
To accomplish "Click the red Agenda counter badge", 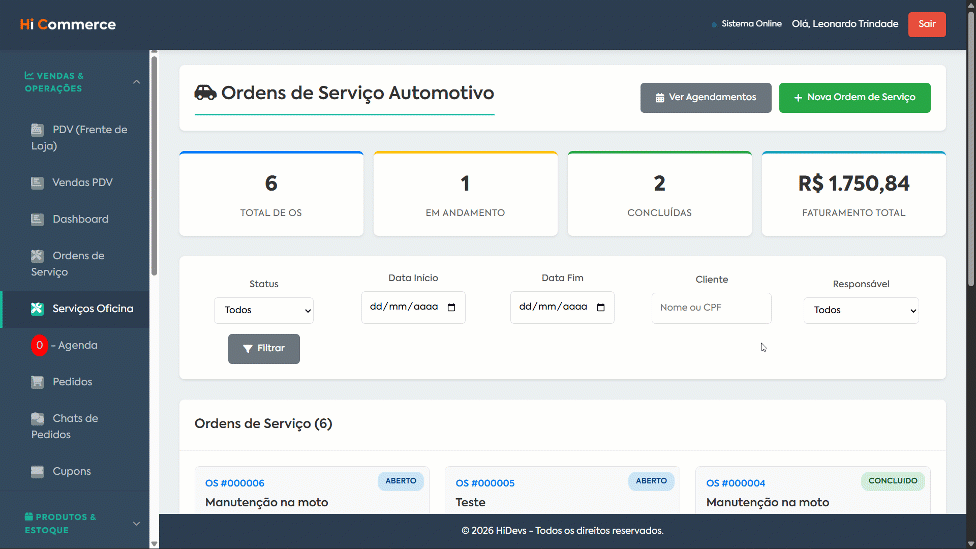I will 39,345.
